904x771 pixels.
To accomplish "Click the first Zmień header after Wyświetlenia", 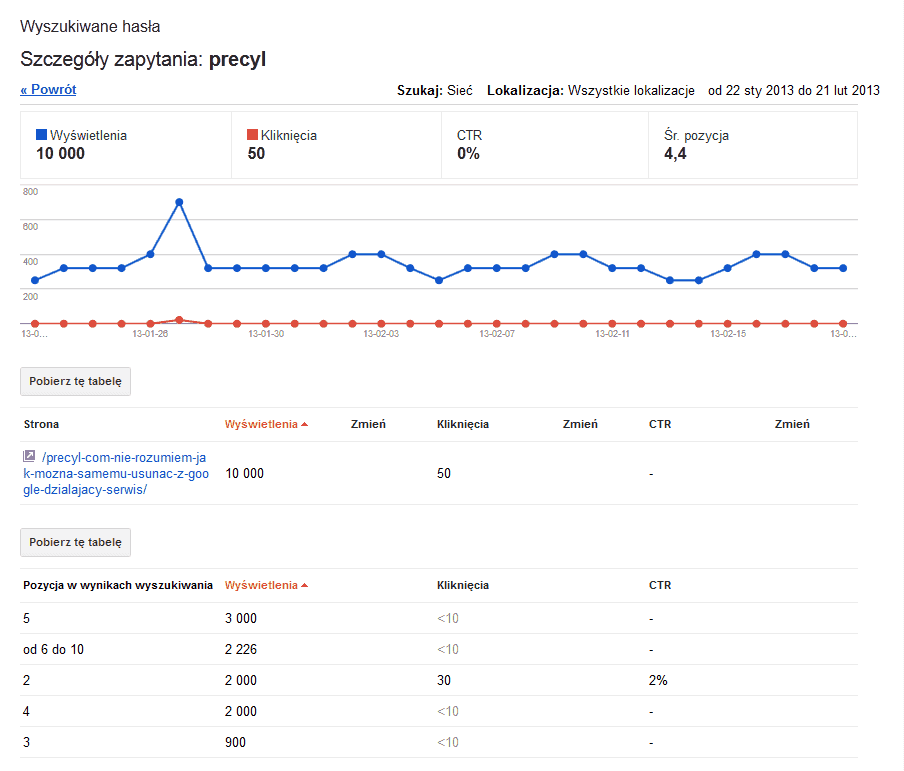I will [x=368, y=424].
